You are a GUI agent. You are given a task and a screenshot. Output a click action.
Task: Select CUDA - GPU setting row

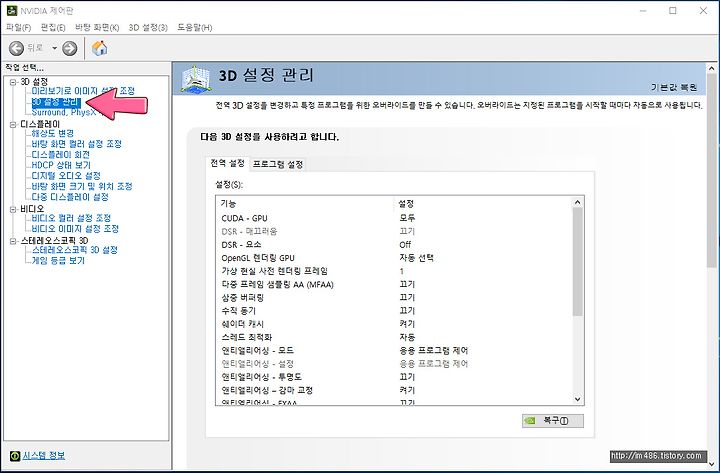point(394,218)
